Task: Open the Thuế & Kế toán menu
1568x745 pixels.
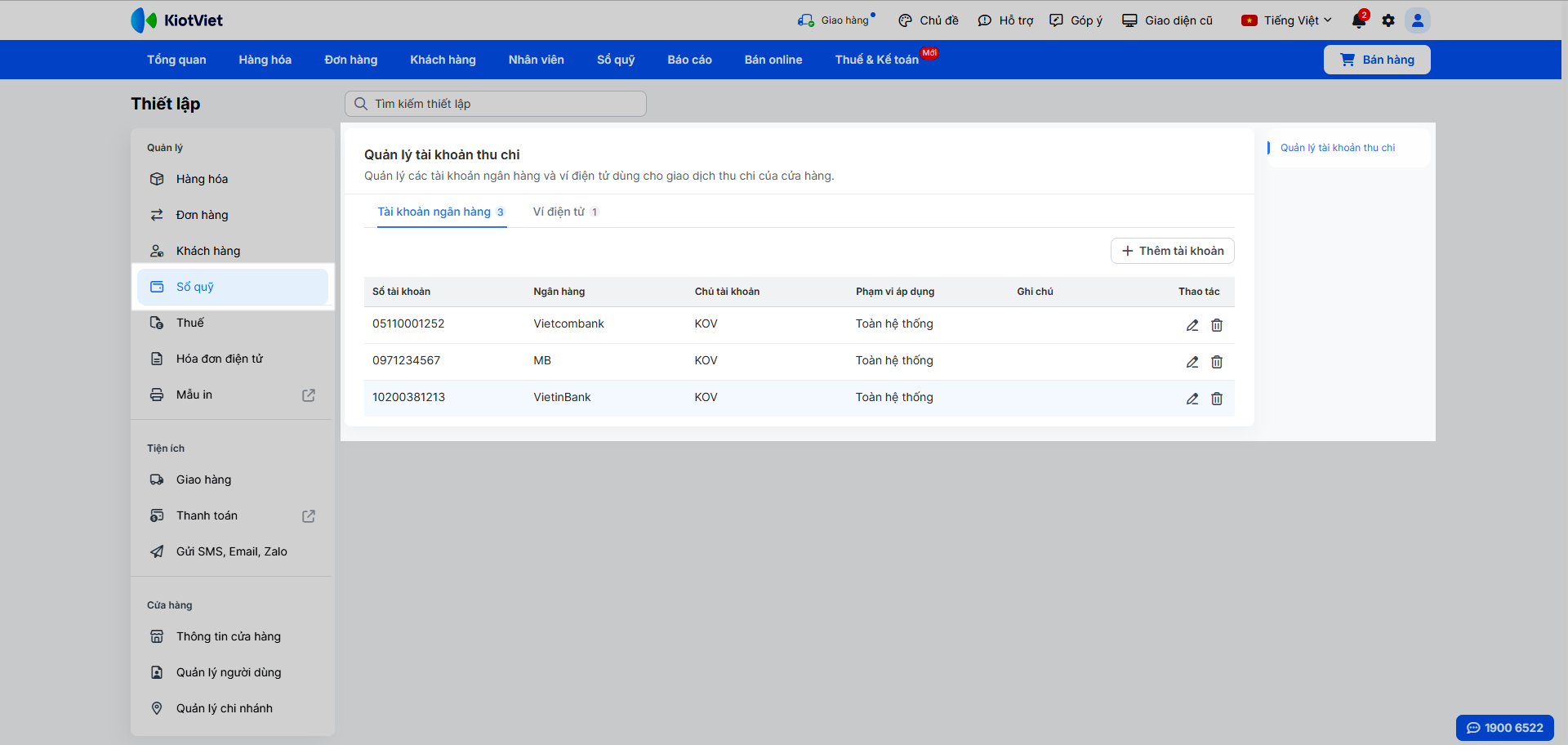Action: [877, 60]
